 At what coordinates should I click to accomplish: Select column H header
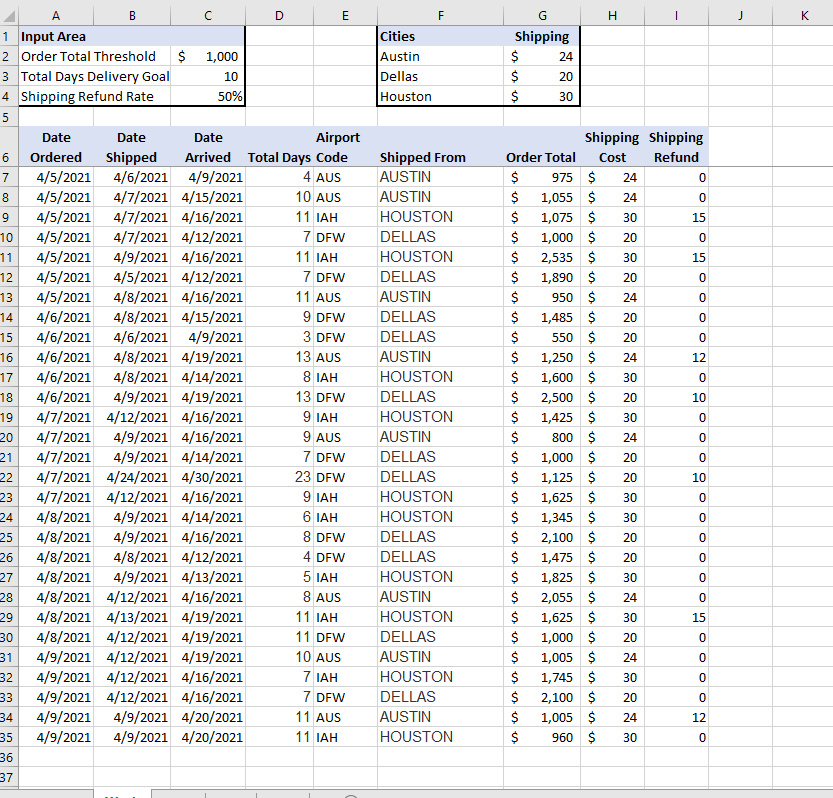pyautogui.click(x=613, y=16)
